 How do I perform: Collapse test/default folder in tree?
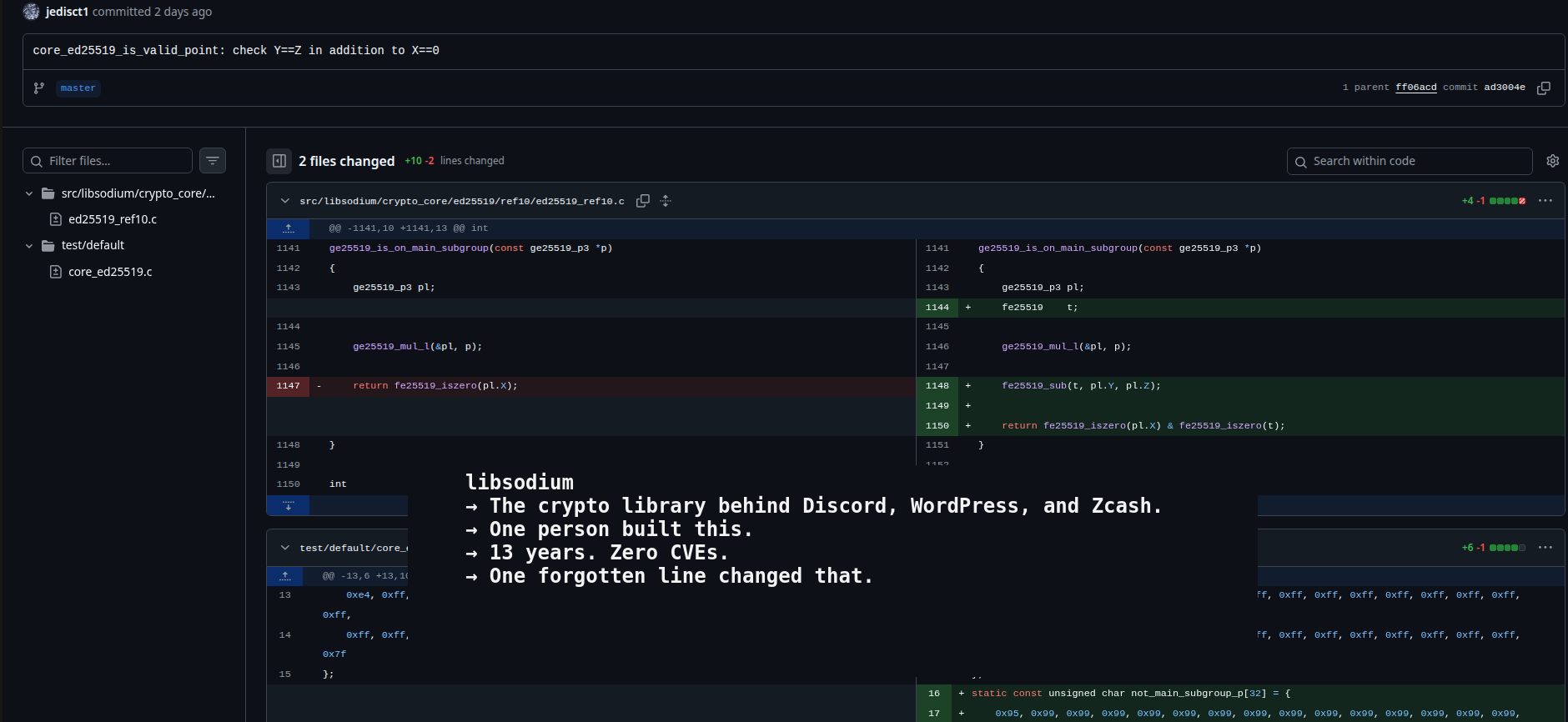click(29, 245)
